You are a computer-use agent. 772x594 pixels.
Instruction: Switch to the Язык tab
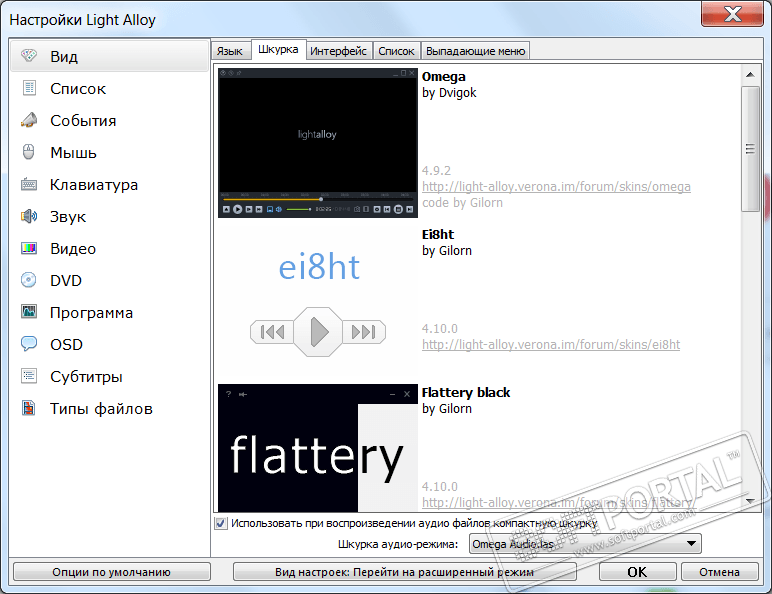[230, 51]
